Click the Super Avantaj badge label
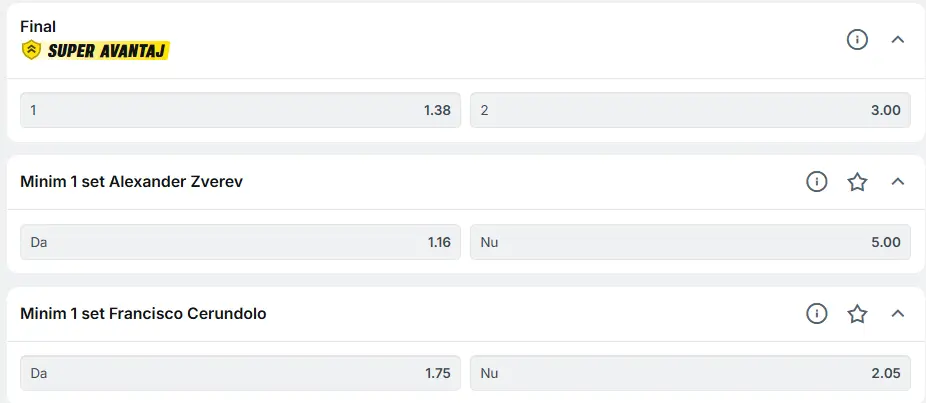926x403 pixels. 107,50
